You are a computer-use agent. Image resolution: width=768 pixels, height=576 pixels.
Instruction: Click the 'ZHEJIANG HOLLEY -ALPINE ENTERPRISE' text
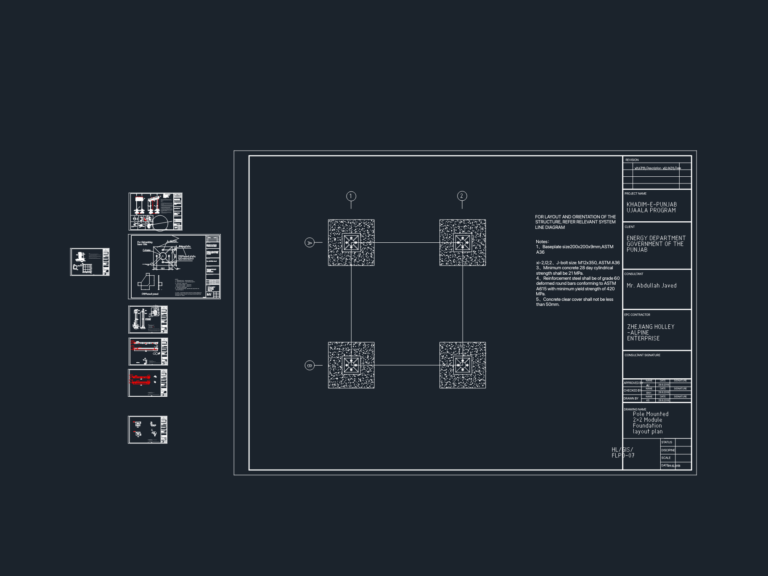[650, 332]
